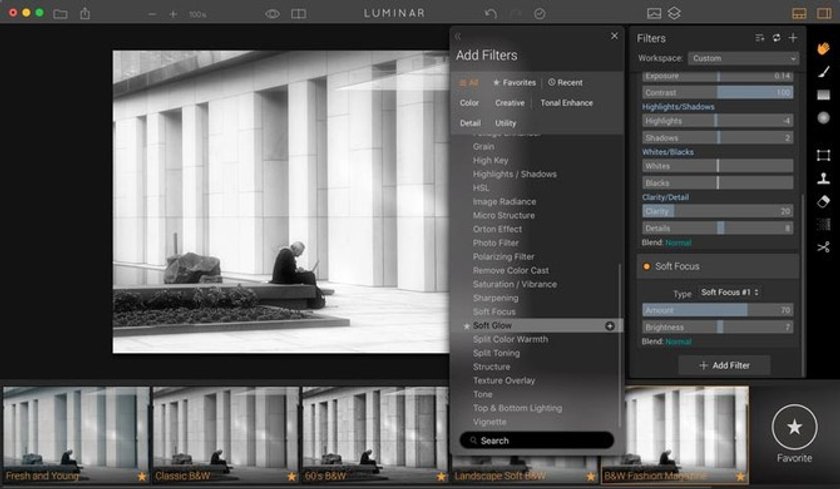This screenshot has width=840, height=489.
Task: Select the Clone Stamp tool
Action: 823,178
